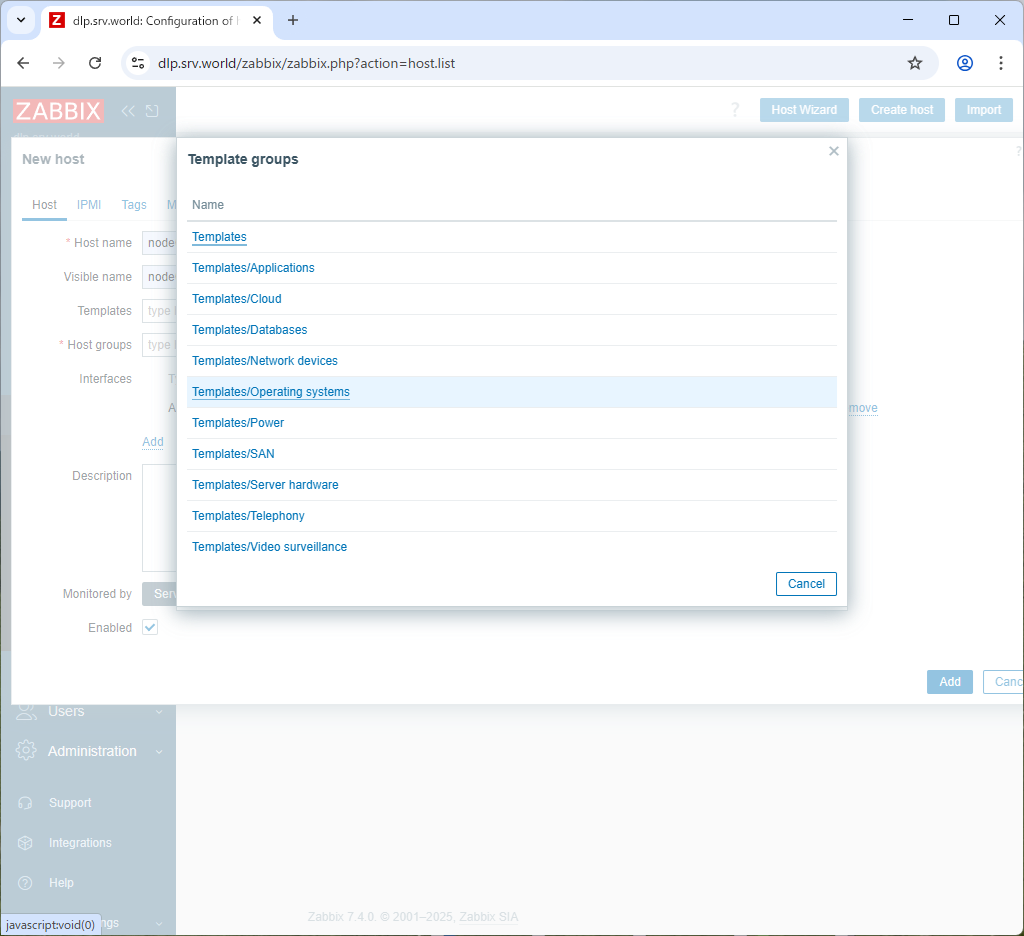Viewport: 1024px width, 936px height.
Task: Open Integrations via the cube icon
Action: click(x=23, y=843)
